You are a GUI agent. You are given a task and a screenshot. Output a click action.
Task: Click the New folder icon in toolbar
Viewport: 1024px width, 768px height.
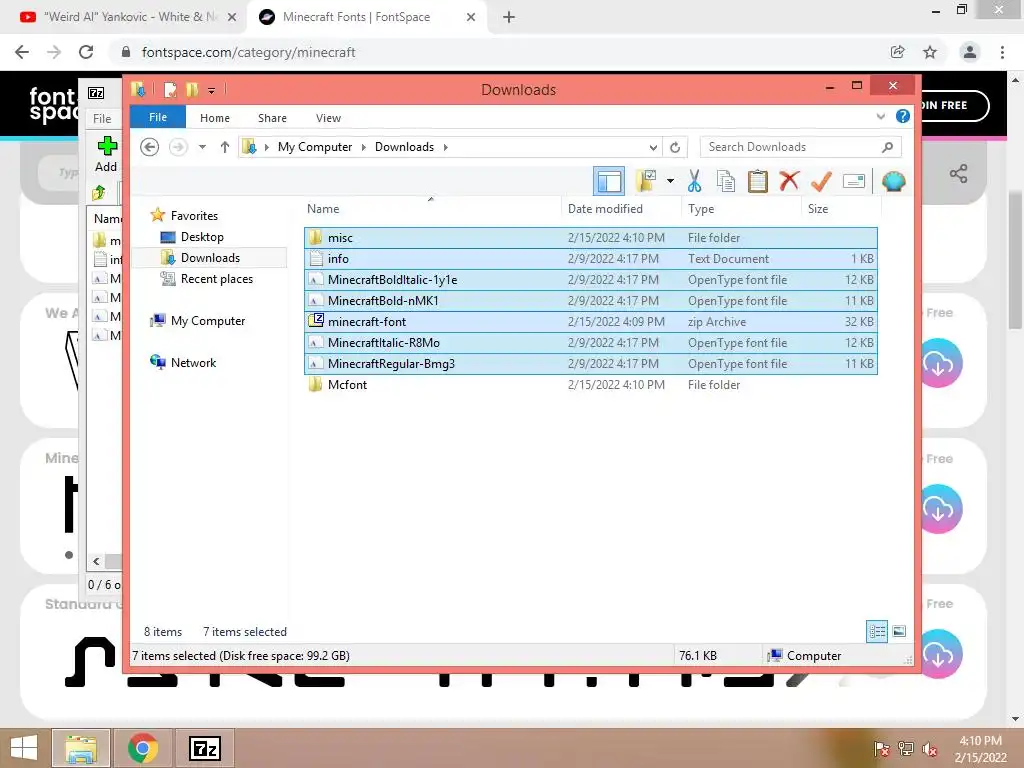point(646,181)
